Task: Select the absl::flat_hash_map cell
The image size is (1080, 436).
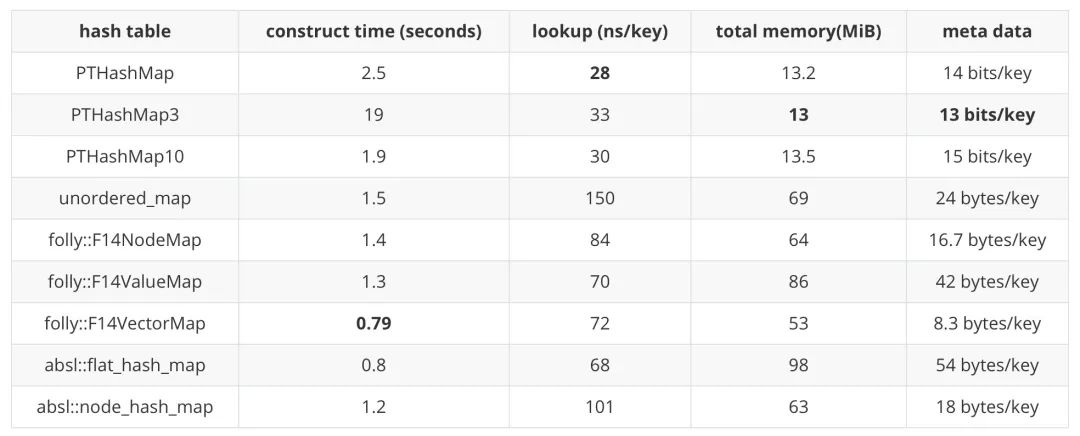Action: coord(125,365)
